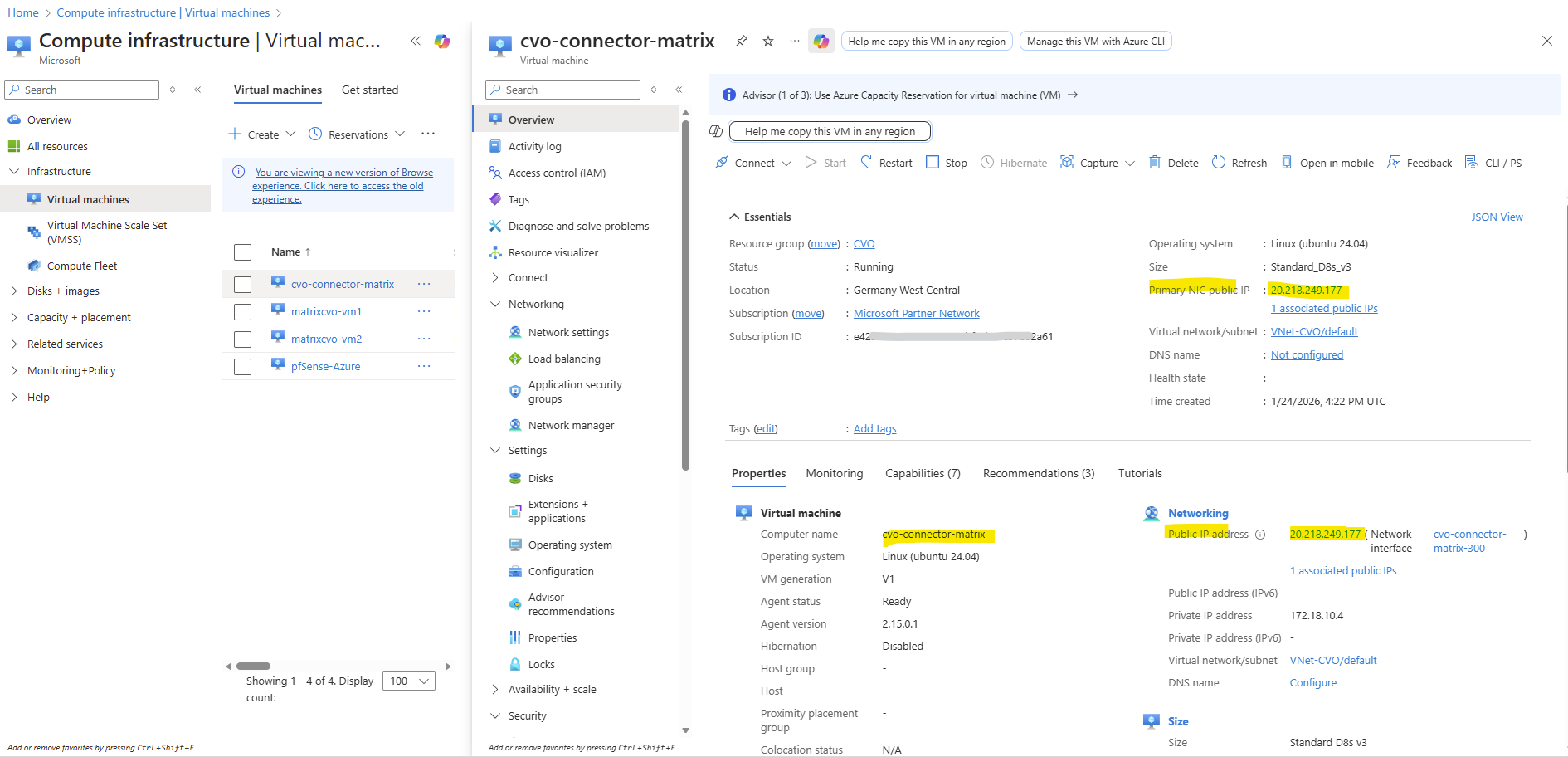Open the display count 100 dropdown
Viewport: 1568px width, 757px height.
(408, 681)
